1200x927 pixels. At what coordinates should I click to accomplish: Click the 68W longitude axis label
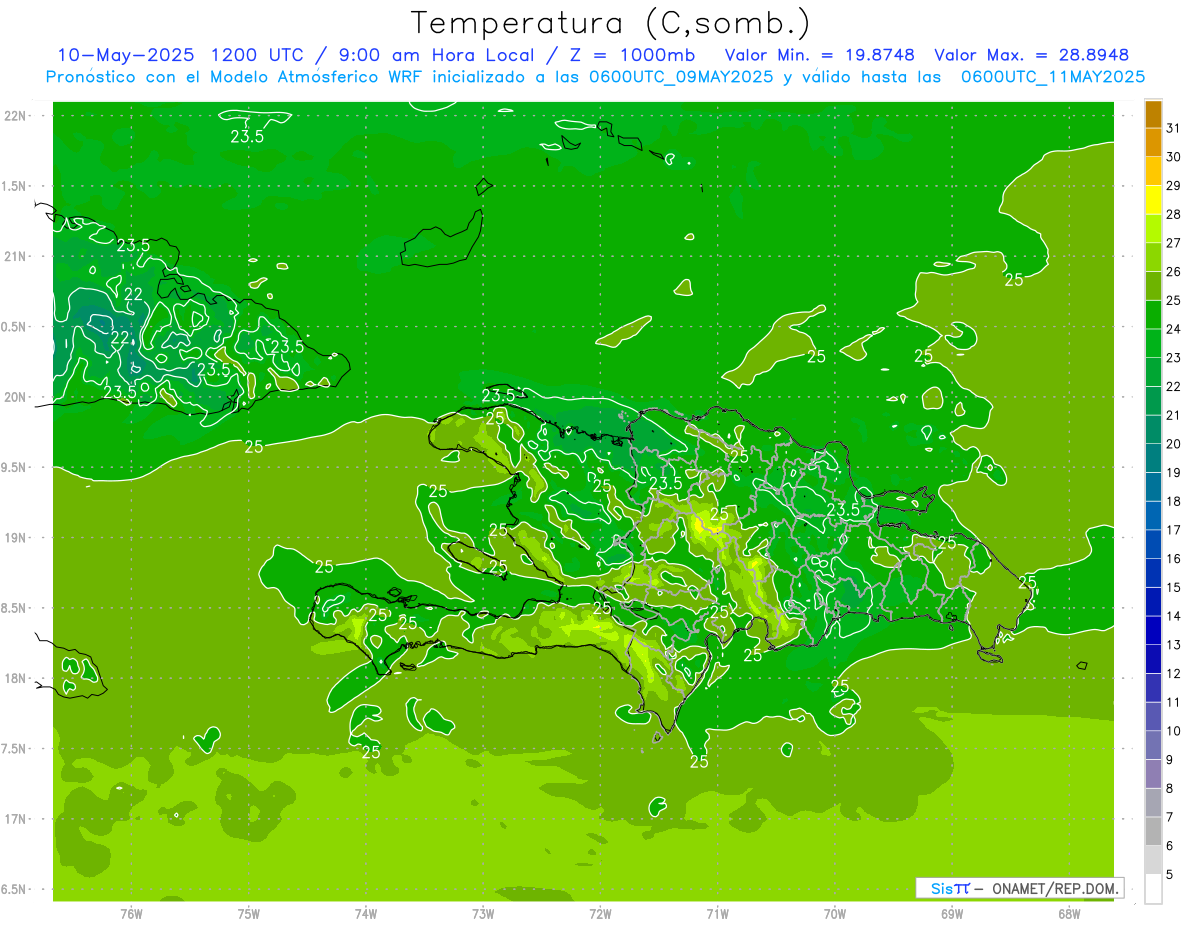pyautogui.click(x=1069, y=914)
